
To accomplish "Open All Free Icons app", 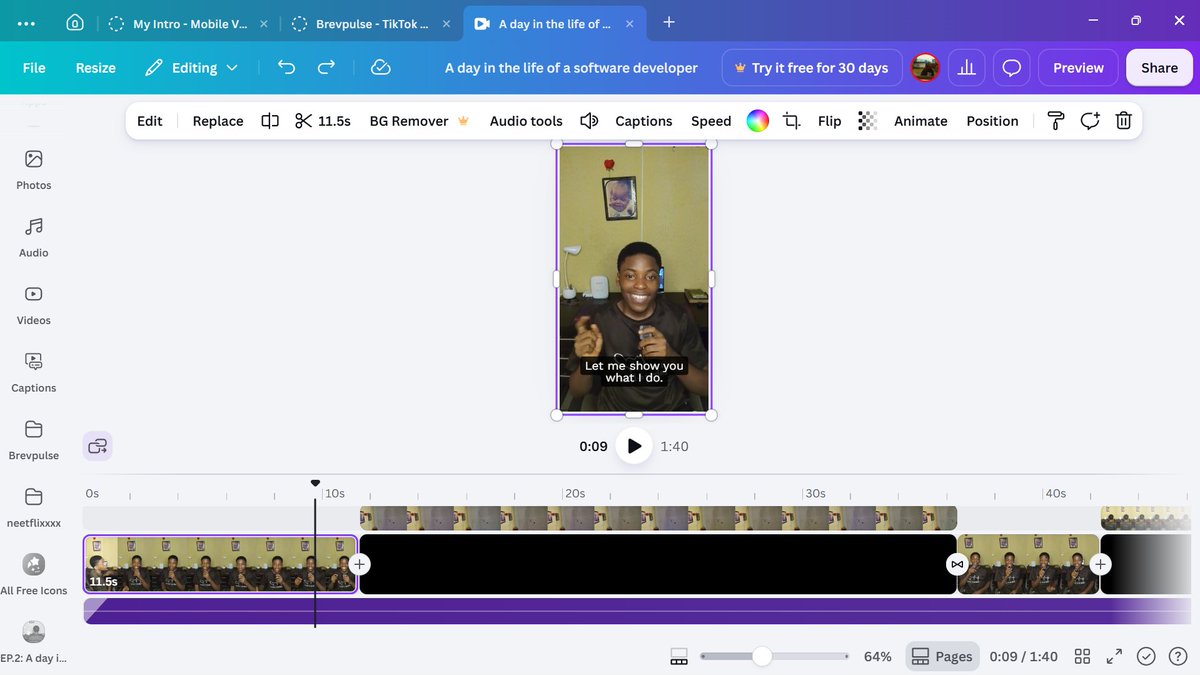I will (34, 575).
